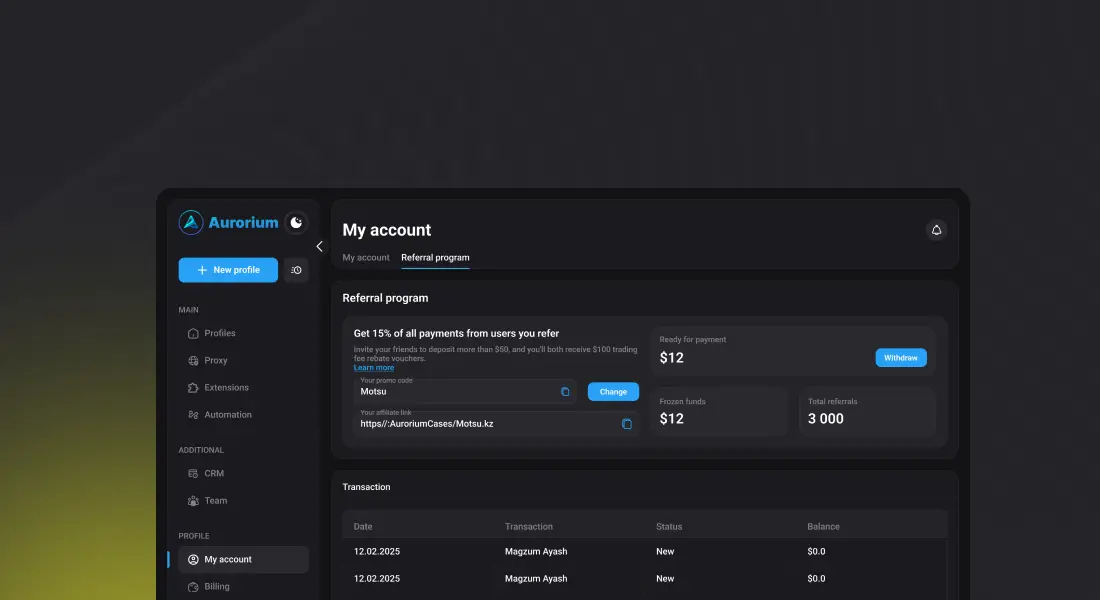This screenshot has width=1100, height=600.
Task: Open the profile history list icon
Action: click(296, 270)
